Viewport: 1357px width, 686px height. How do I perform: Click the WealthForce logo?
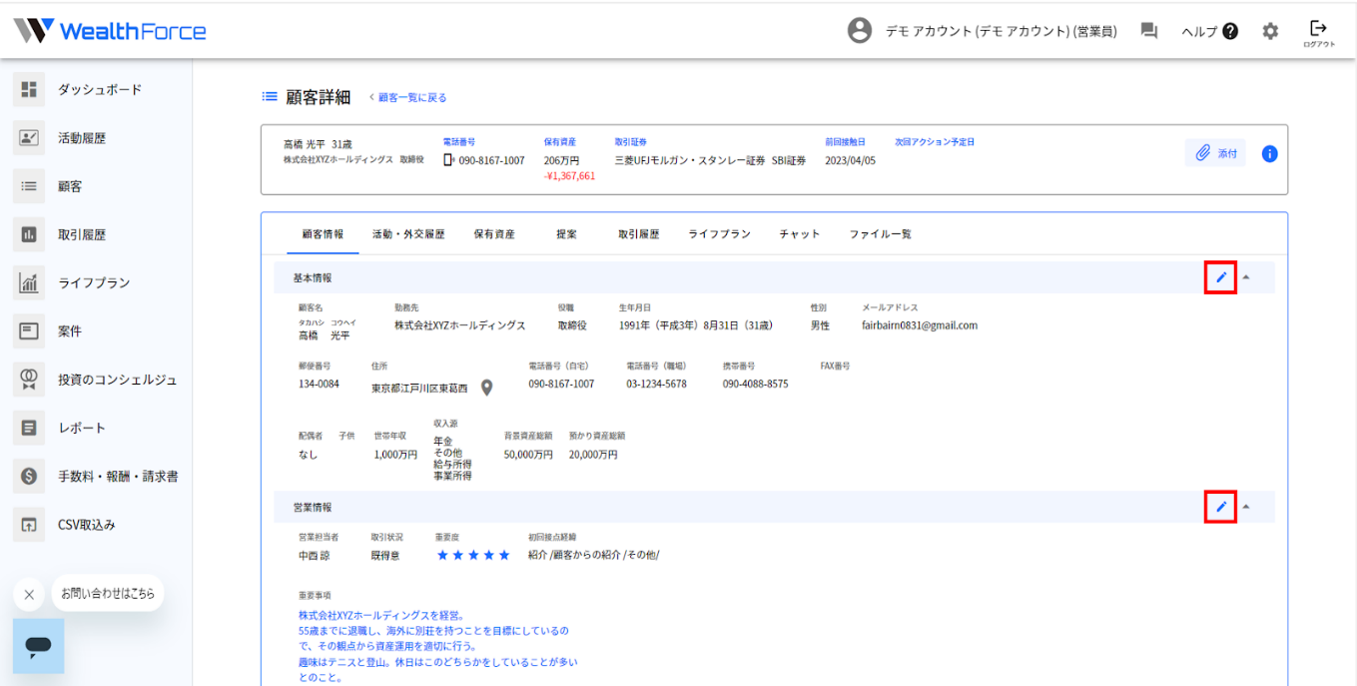tap(110, 31)
